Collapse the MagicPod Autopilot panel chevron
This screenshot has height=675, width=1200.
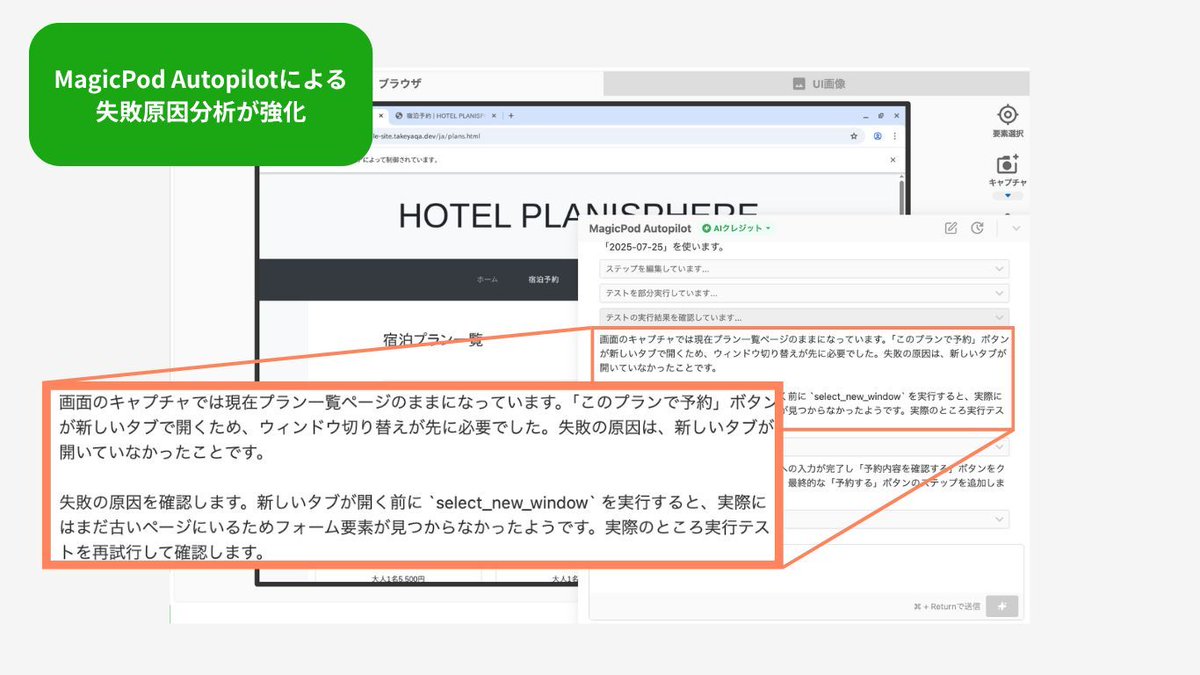[1016, 228]
